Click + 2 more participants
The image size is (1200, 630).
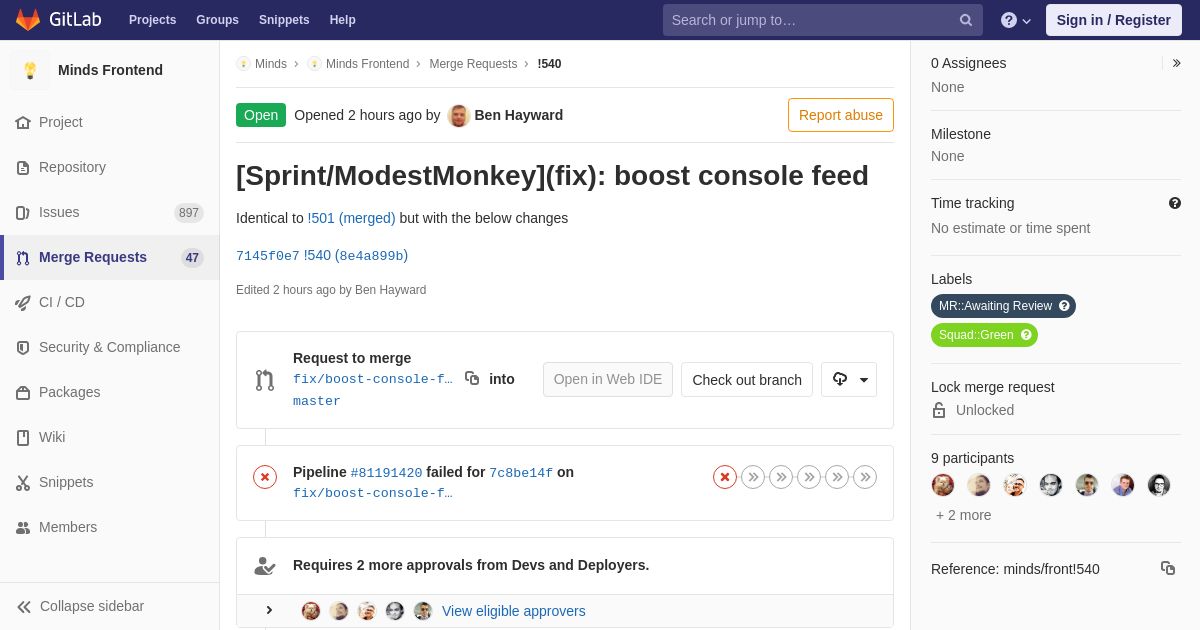coord(964,515)
